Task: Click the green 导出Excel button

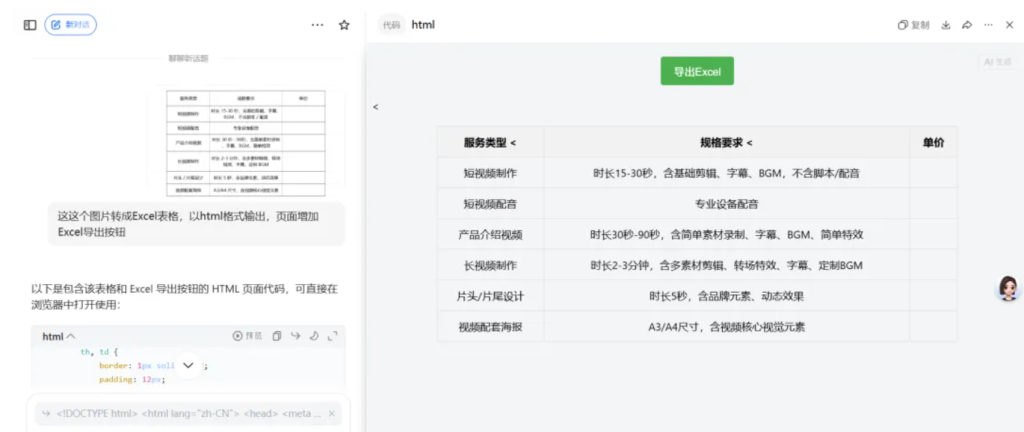Action: pos(697,72)
